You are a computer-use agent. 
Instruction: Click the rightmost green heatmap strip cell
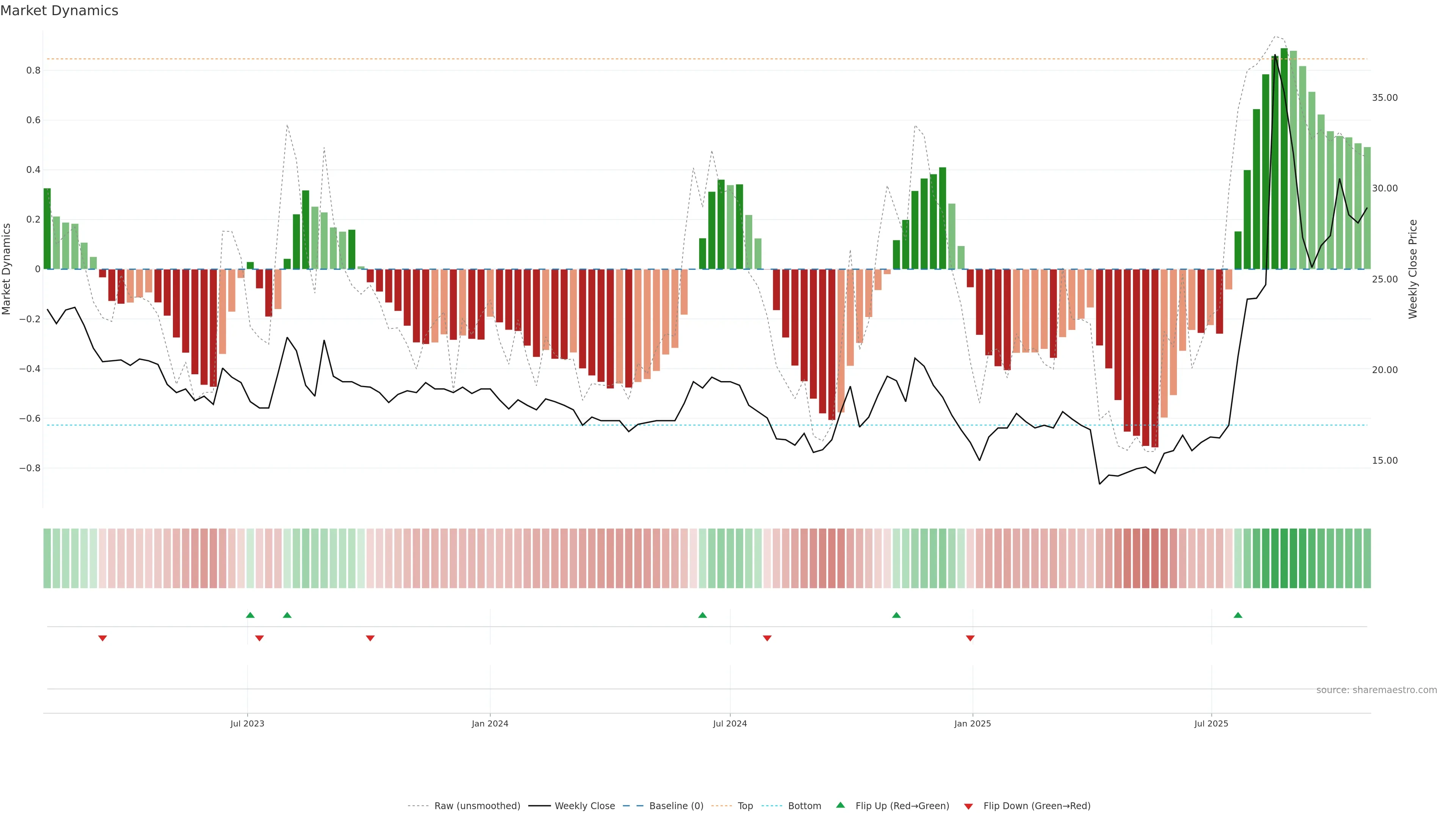coord(1367,558)
